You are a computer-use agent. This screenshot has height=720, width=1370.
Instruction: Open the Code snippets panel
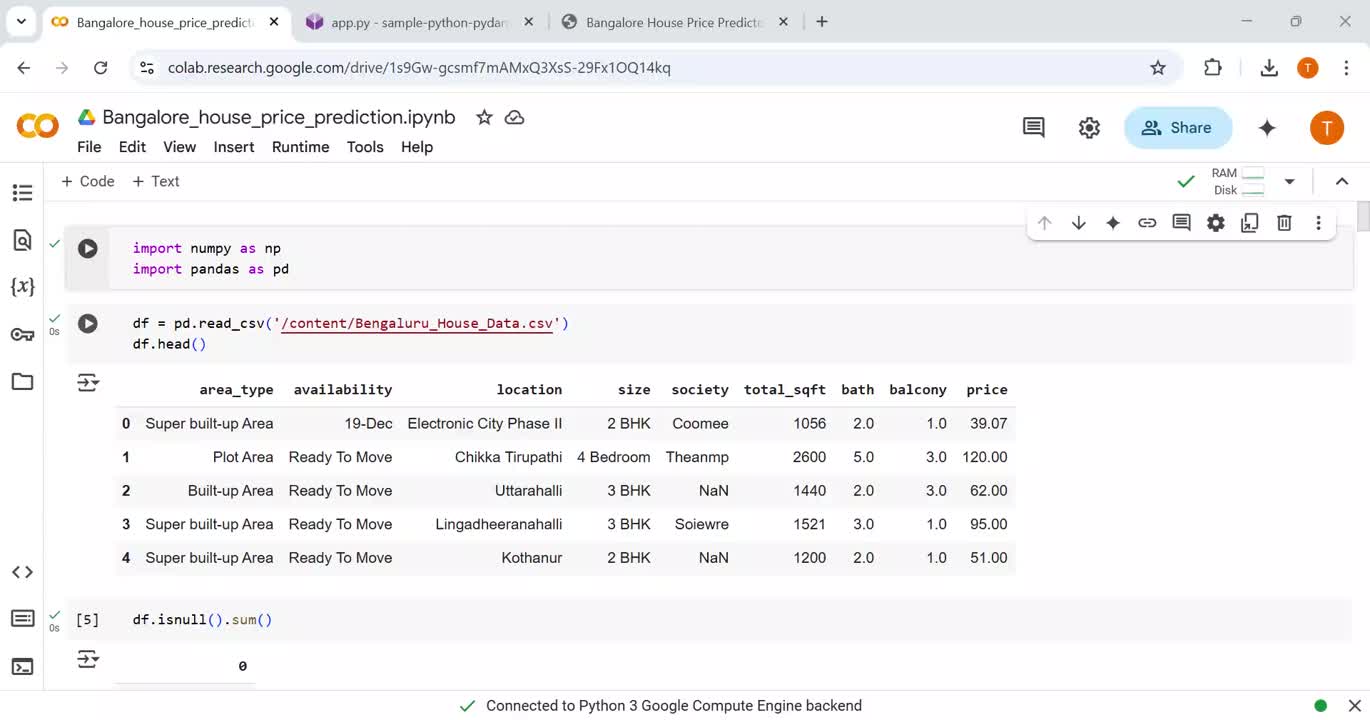pos(22,572)
